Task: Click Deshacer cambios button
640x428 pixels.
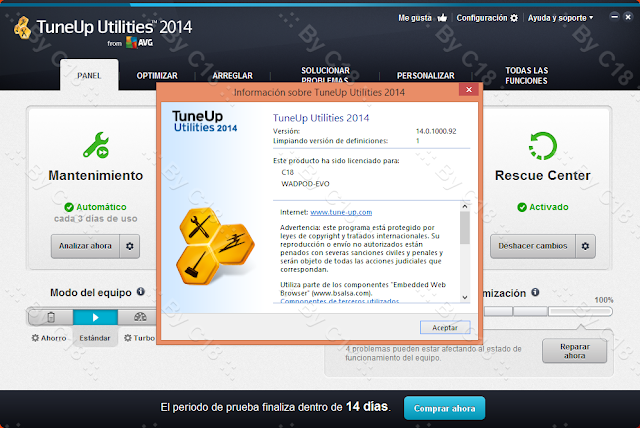Action: tap(533, 246)
